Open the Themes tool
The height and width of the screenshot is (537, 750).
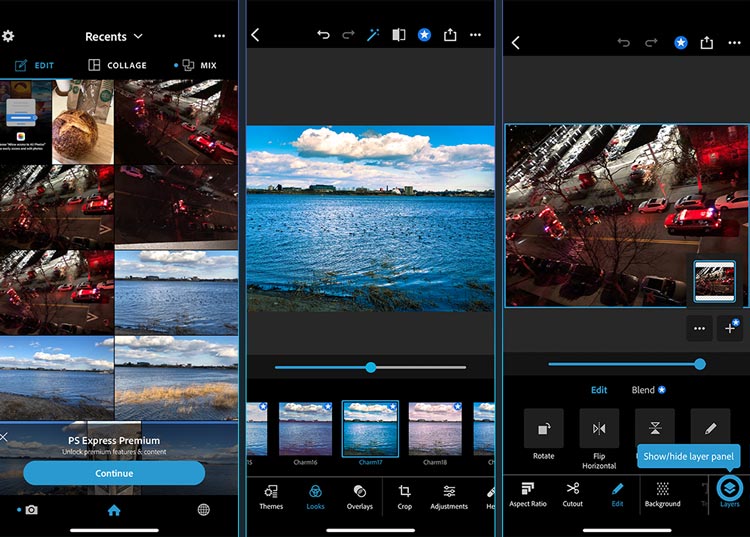271,497
